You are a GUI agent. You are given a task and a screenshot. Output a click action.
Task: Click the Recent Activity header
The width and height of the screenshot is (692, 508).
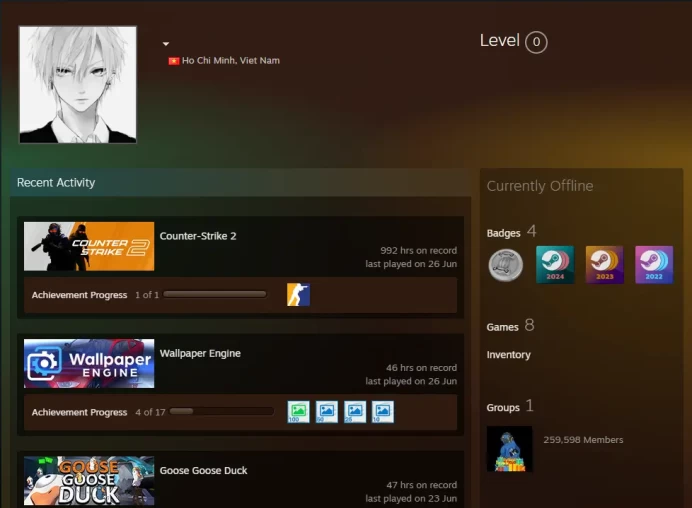click(56, 183)
